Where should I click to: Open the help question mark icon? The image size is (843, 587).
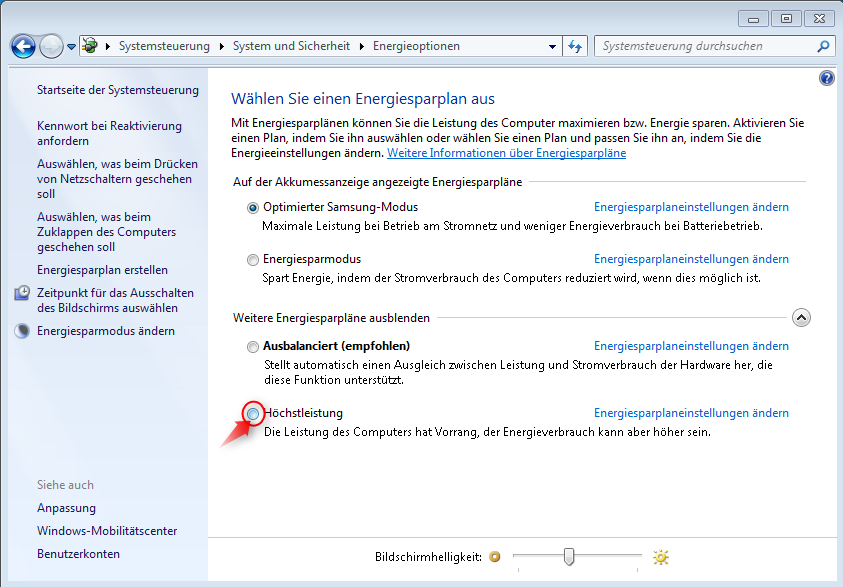coord(826,78)
